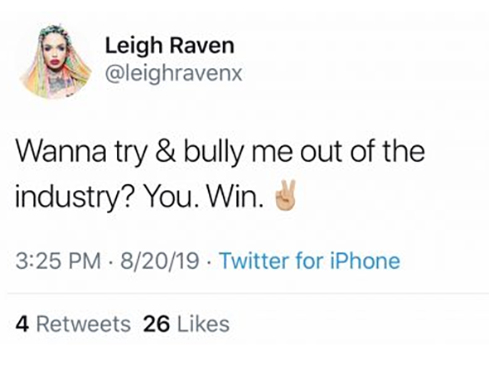Image resolution: width=489 pixels, height=366 pixels.
Task: Click the number 4 before Retweets
Action: coord(22,324)
